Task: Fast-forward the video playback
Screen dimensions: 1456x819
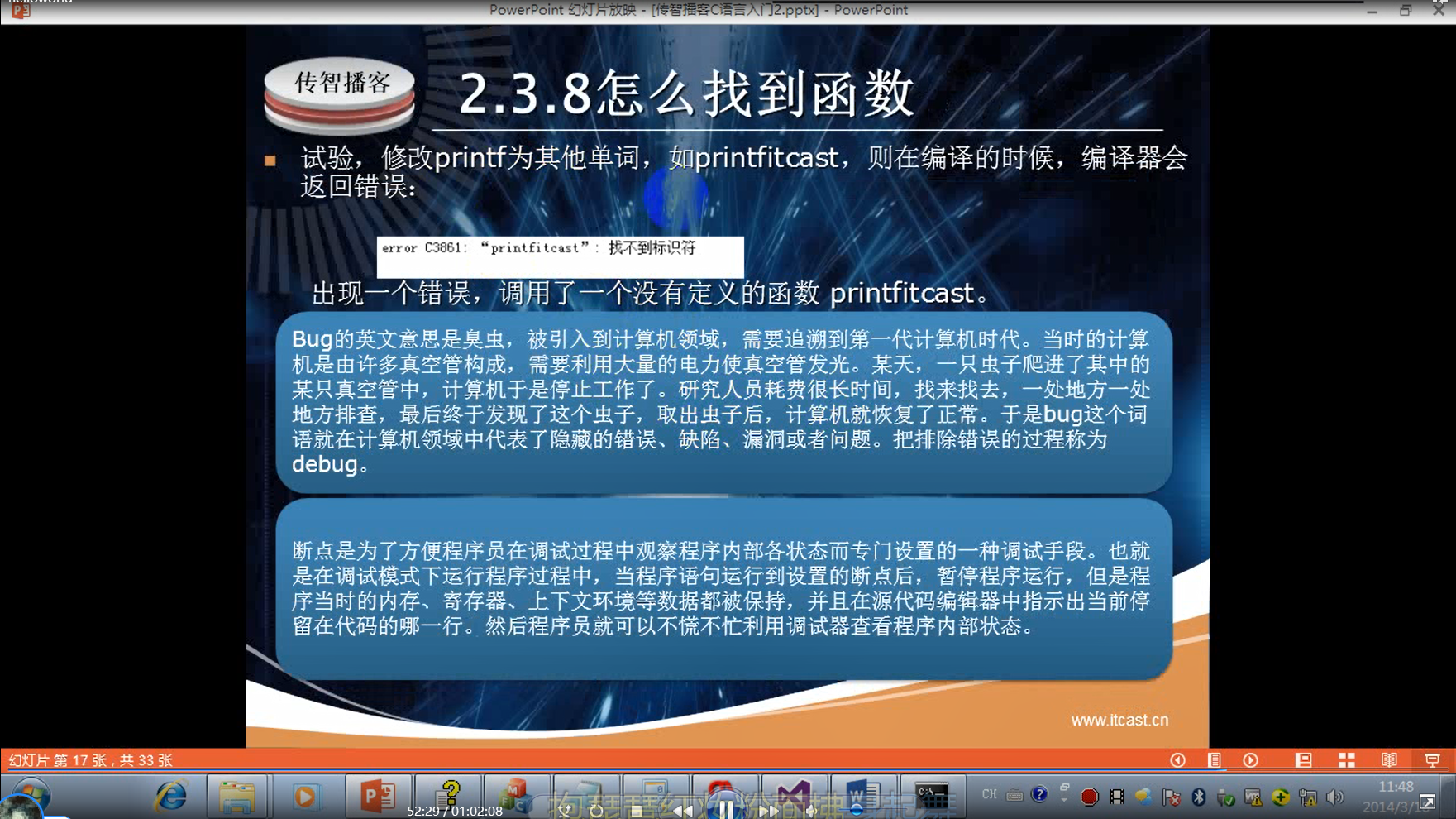Action: click(768, 811)
